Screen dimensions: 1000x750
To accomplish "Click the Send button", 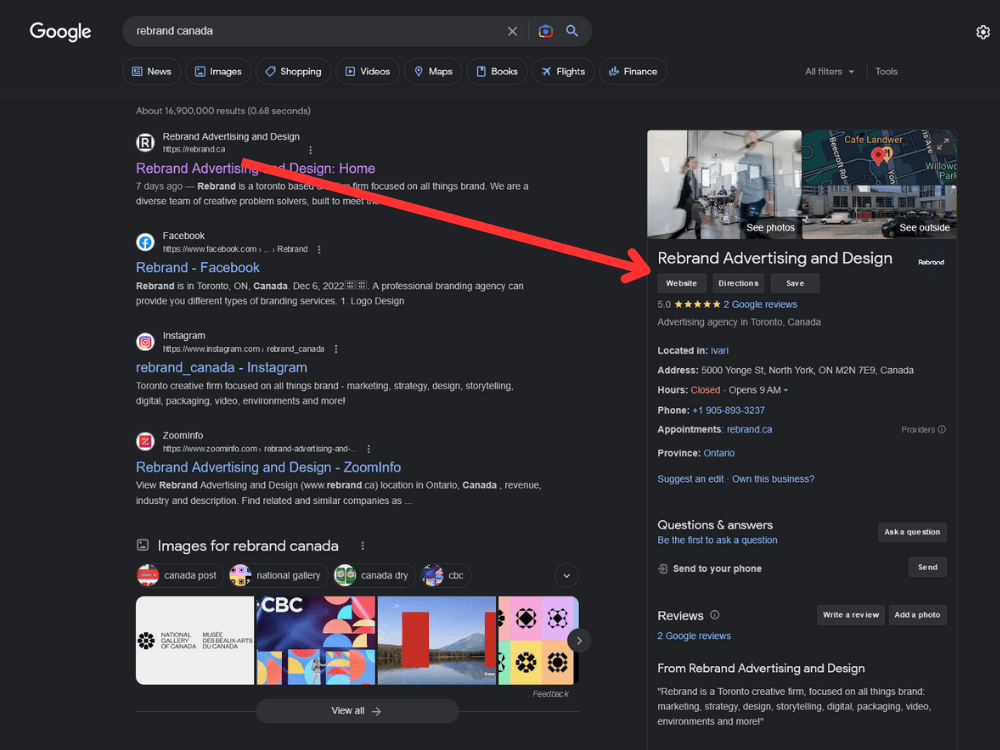I will [x=927, y=567].
